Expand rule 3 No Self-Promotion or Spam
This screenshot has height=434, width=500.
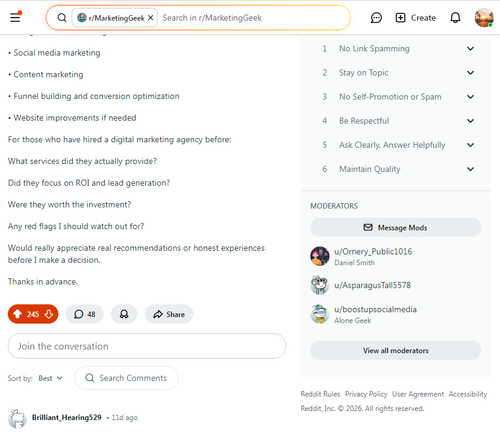[x=397, y=97]
